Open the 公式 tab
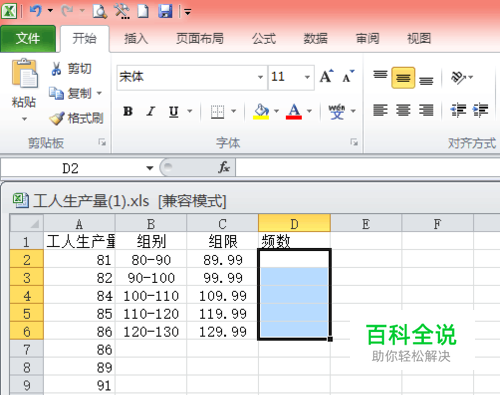 (x=264, y=39)
